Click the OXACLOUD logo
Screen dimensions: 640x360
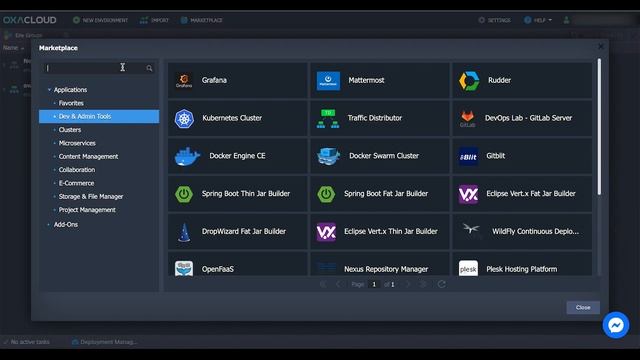pyautogui.click(x=30, y=20)
